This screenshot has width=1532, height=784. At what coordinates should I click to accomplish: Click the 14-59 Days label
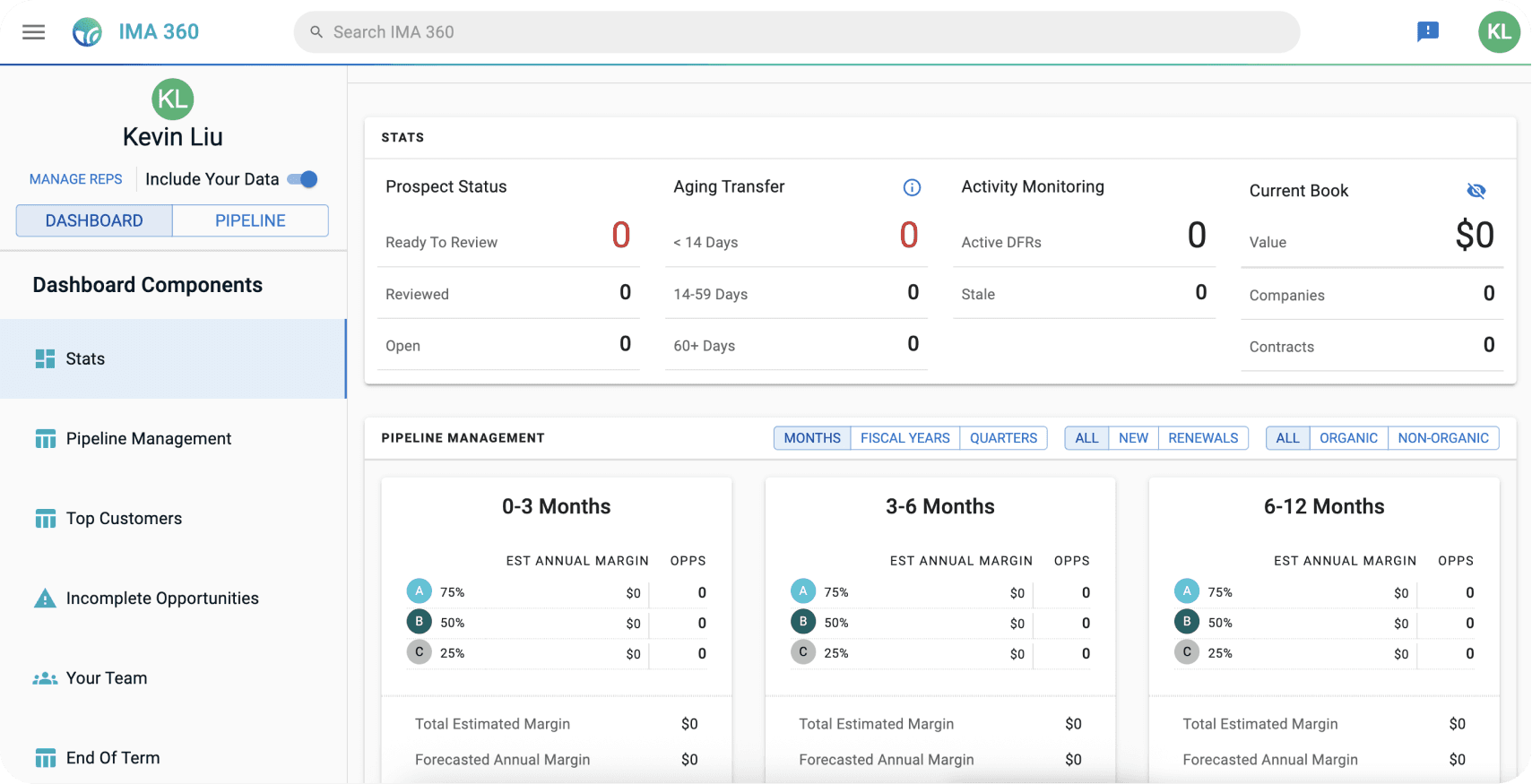(711, 295)
